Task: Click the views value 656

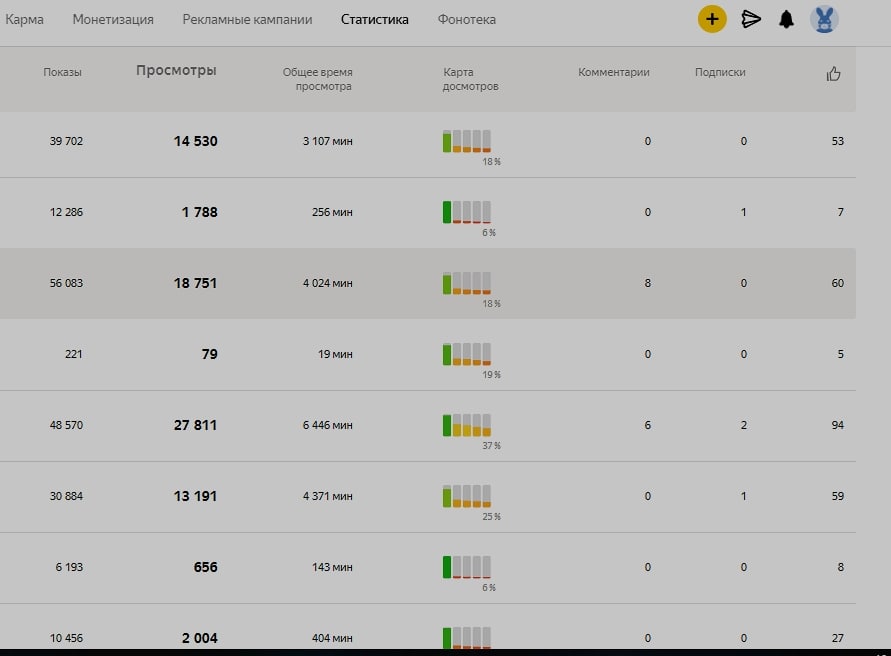Action: tap(205, 567)
